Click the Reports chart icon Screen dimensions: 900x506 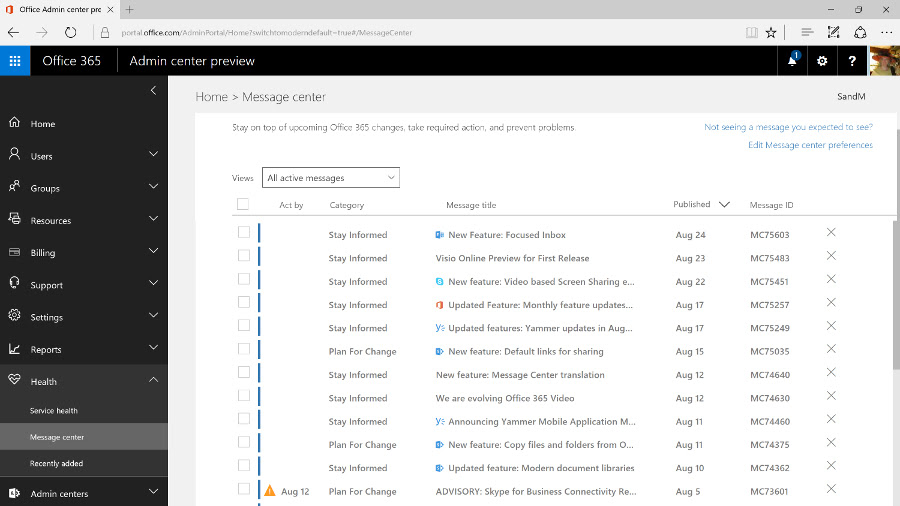pos(14,348)
